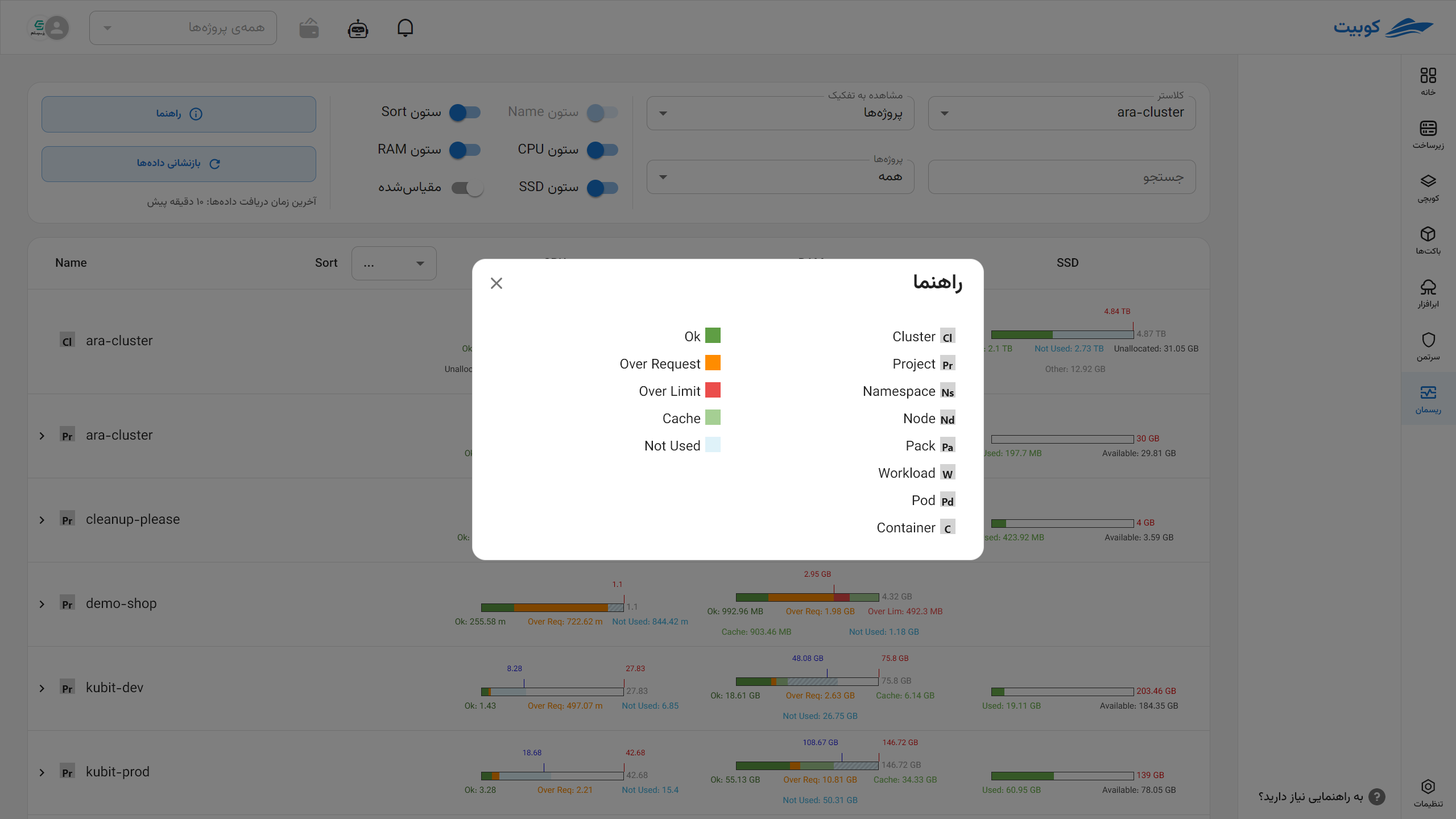This screenshot has height=819, width=1456.
Task: Click the Pr badge of demo-shop row
Action: (x=67, y=603)
